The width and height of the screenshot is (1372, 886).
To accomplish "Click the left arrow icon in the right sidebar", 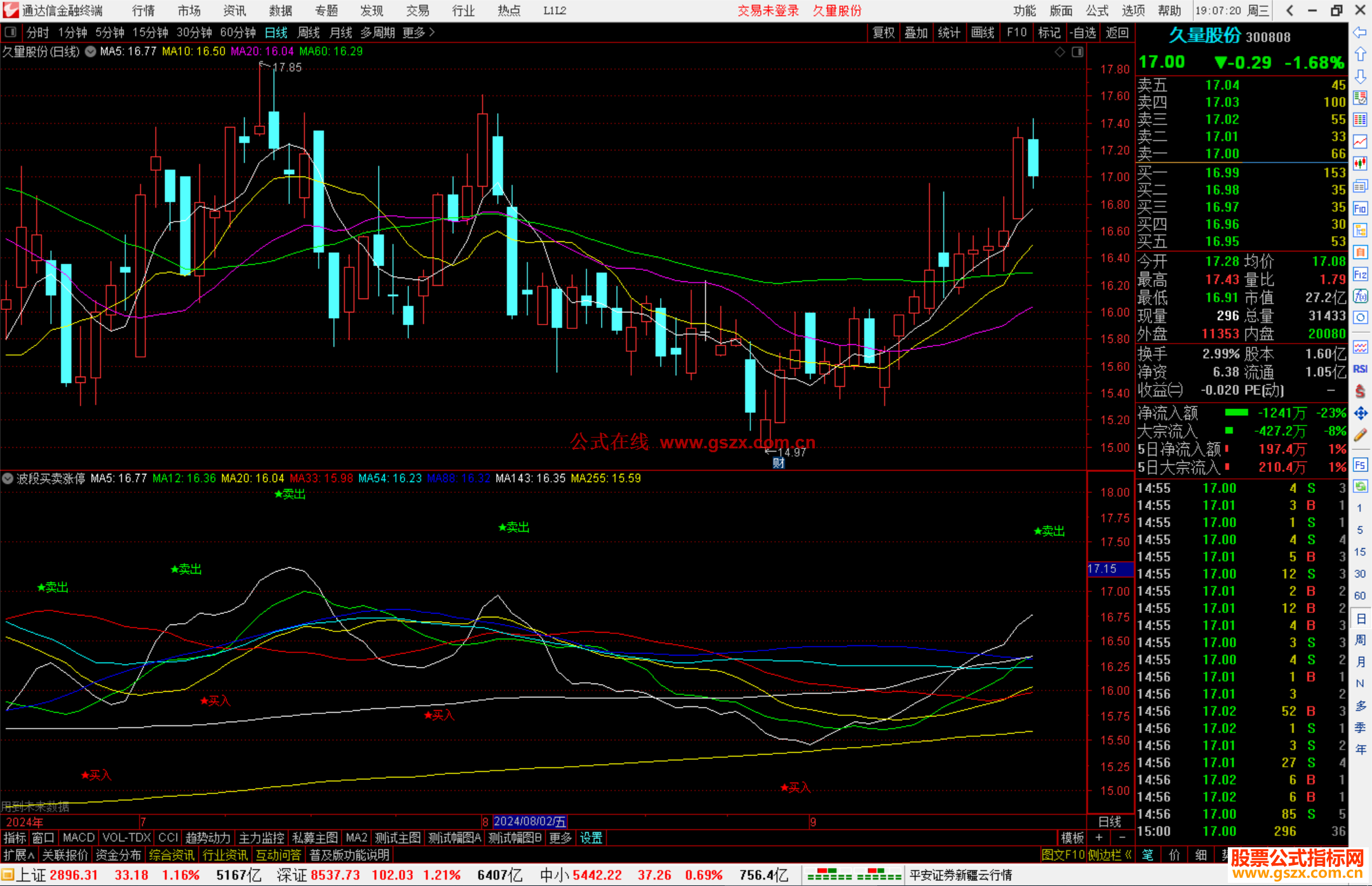I will pos(1360,32).
